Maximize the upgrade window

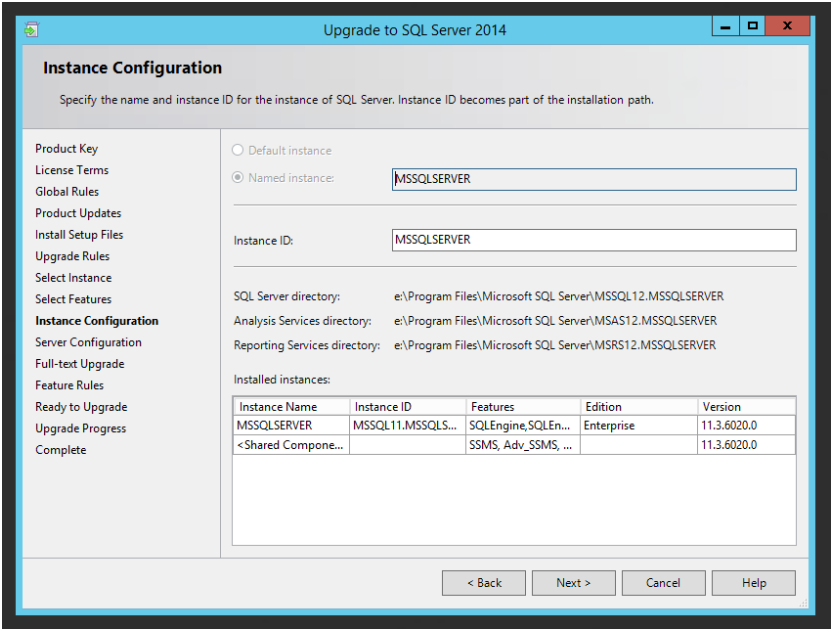click(x=752, y=26)
